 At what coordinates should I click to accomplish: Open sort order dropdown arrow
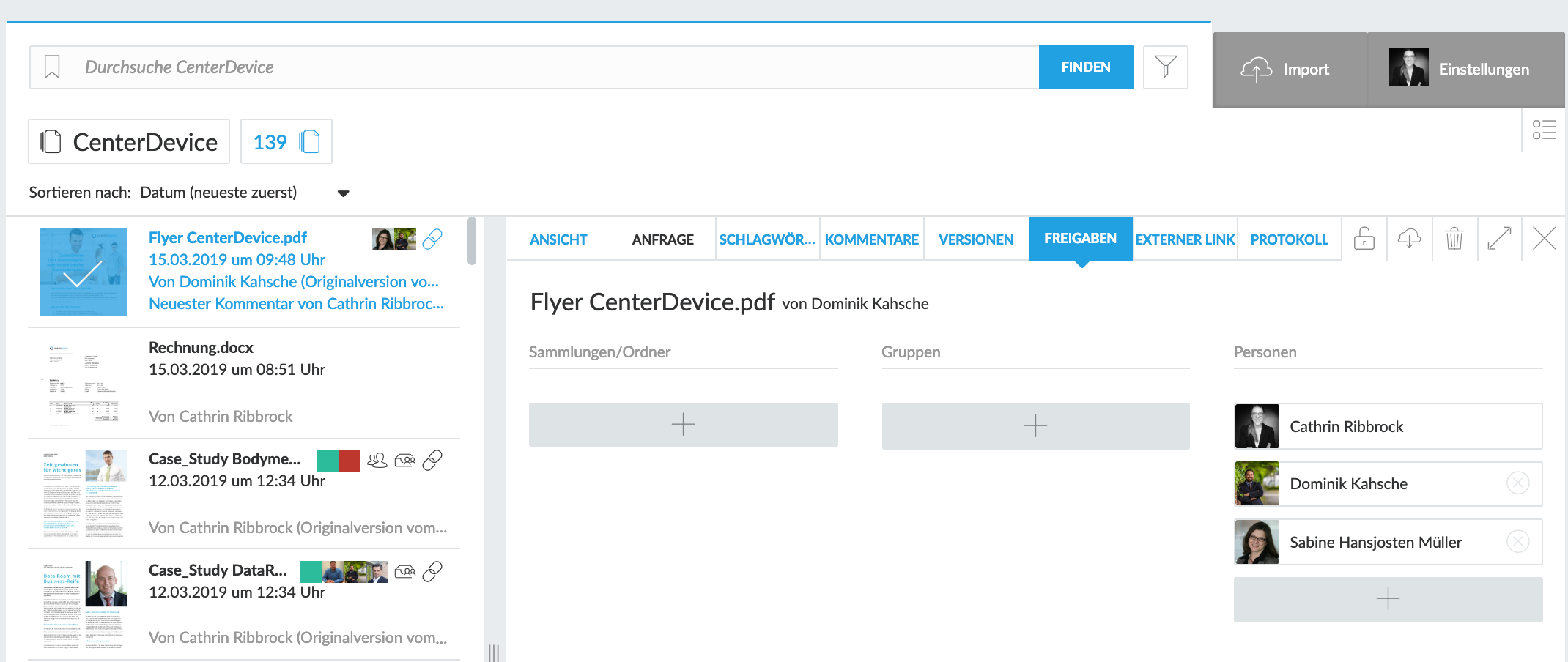point(343,193)
